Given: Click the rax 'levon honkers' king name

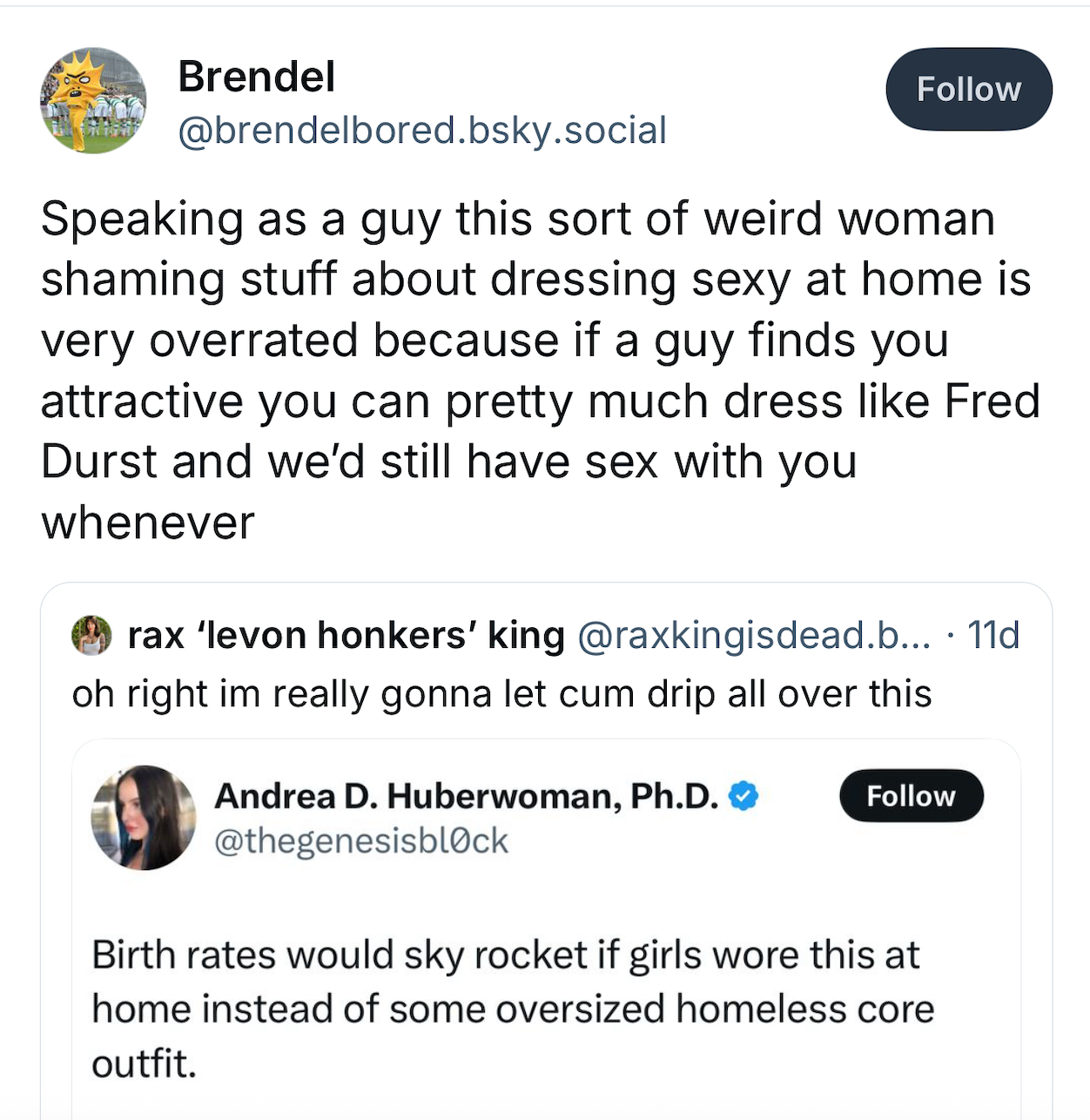Looking at the screenshot, I should 346,635.
